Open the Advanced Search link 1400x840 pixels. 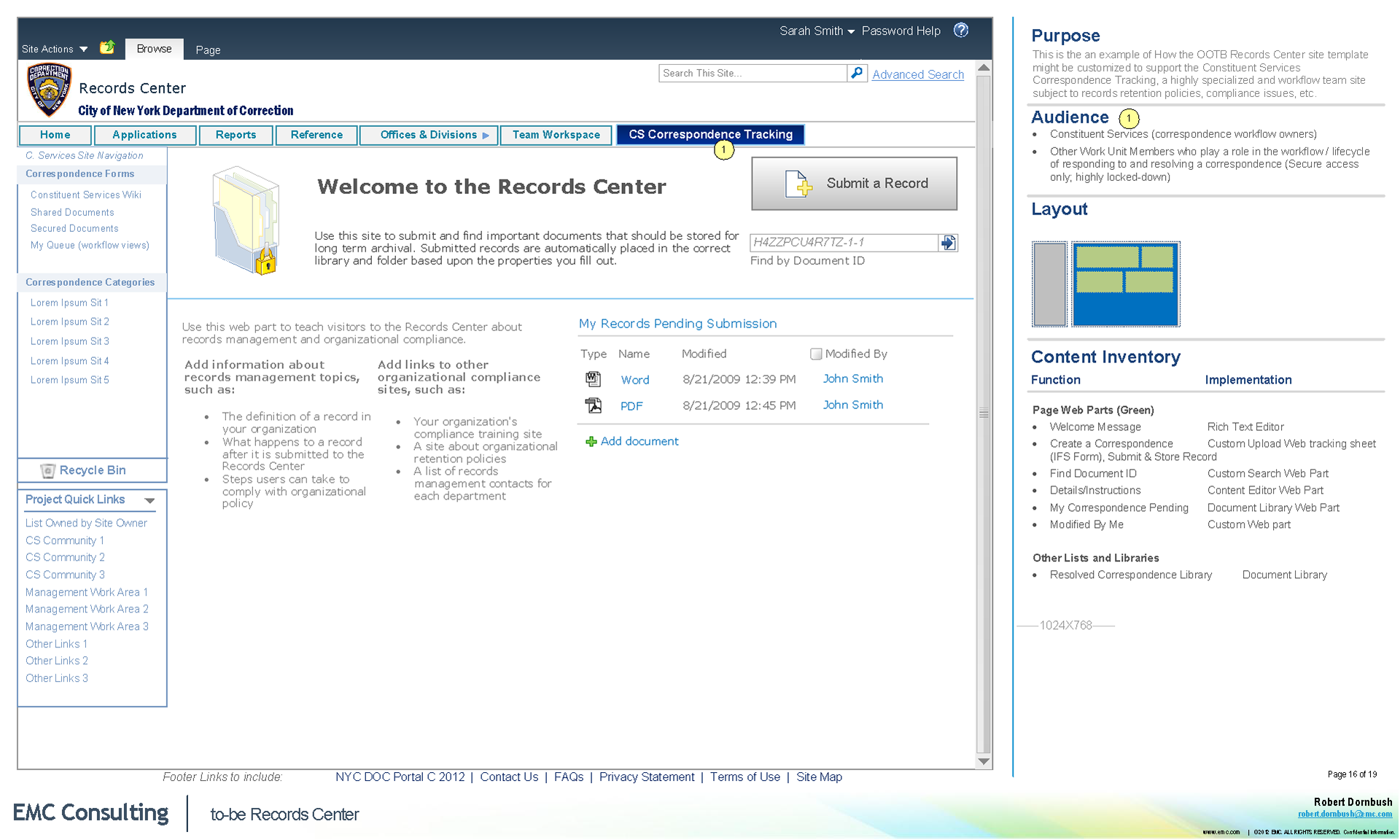(x=917, y=74)
